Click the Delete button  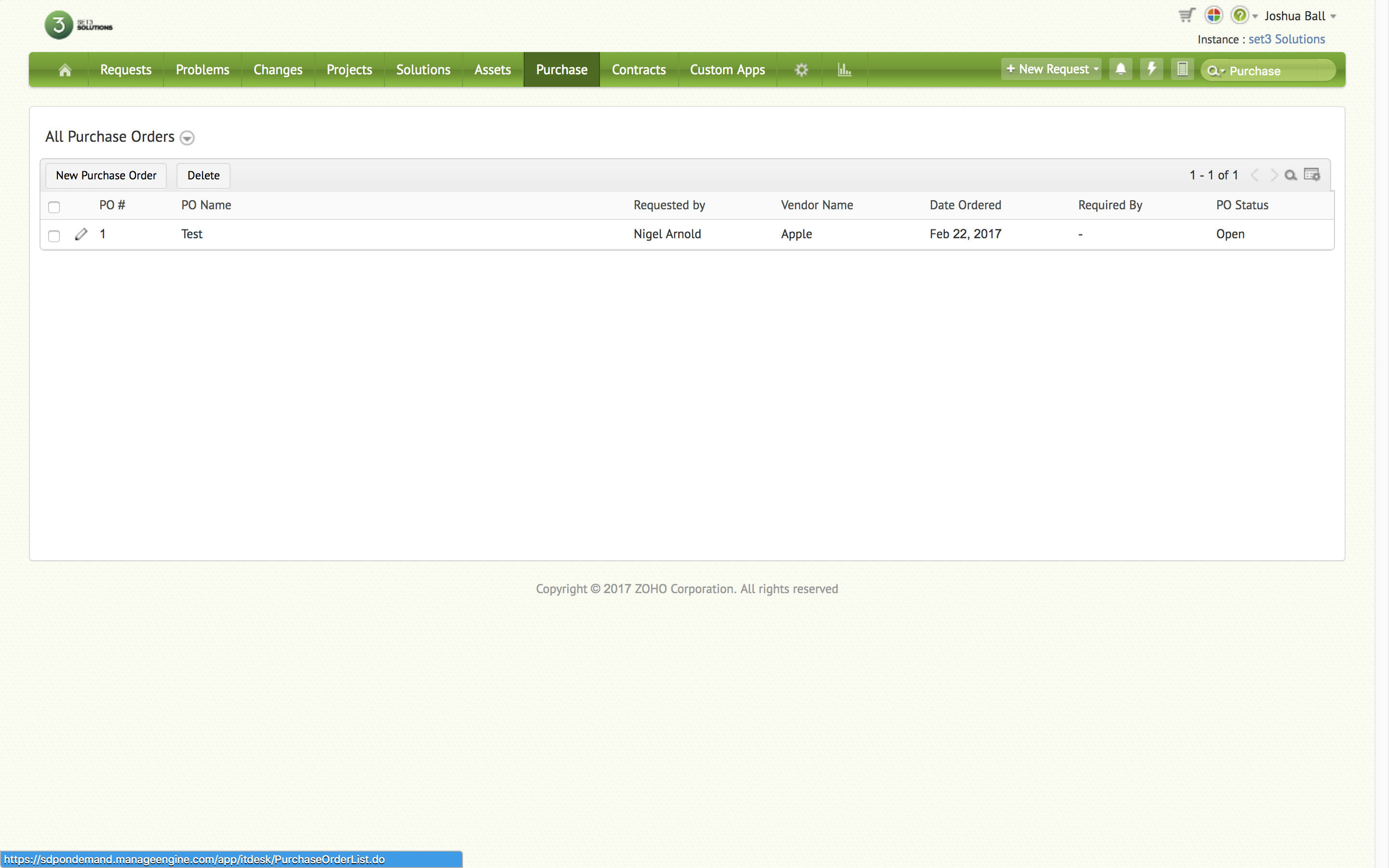coord(203,176)
